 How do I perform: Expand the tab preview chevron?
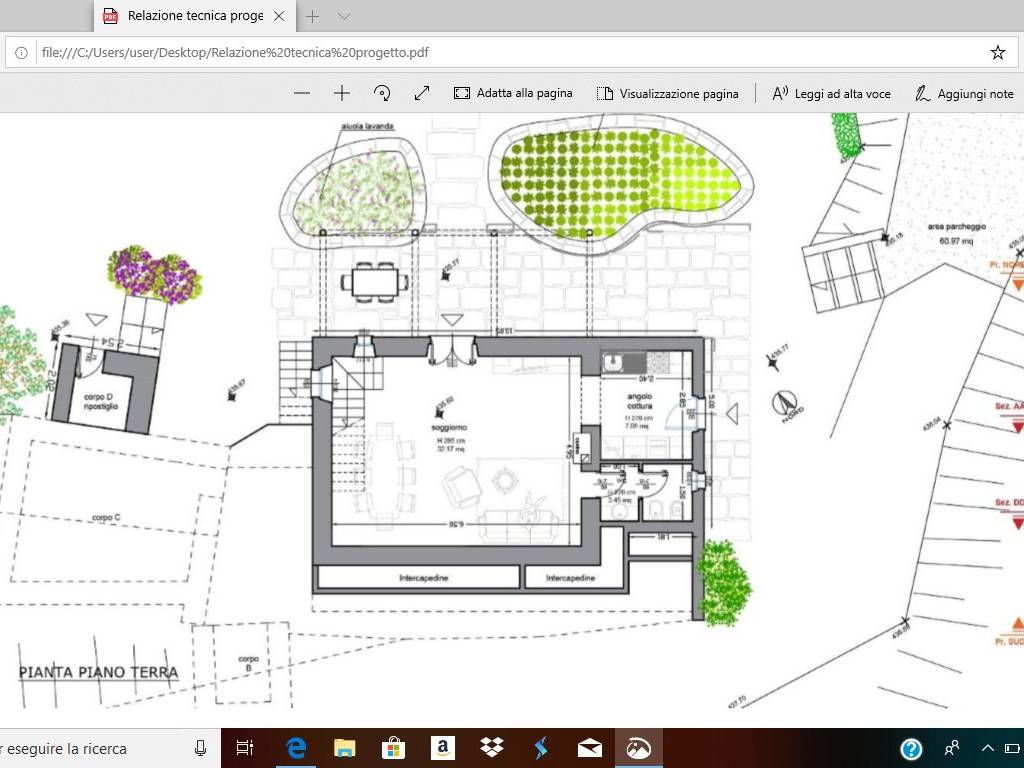click(x=345, y=16)
